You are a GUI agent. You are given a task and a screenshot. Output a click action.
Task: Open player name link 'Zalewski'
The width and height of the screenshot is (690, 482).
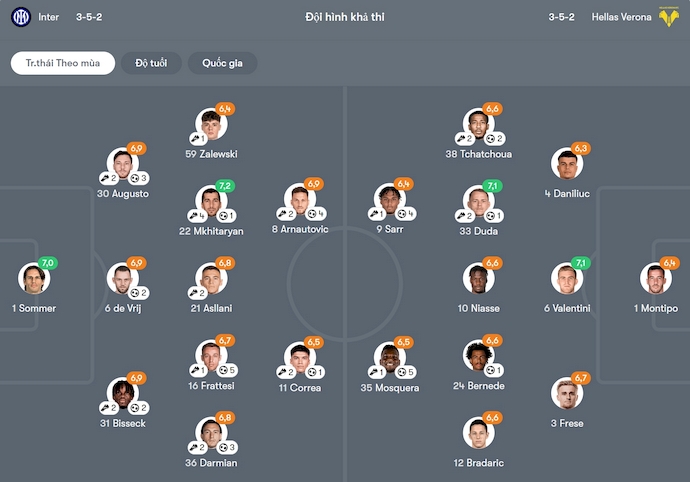coord(211,154)
